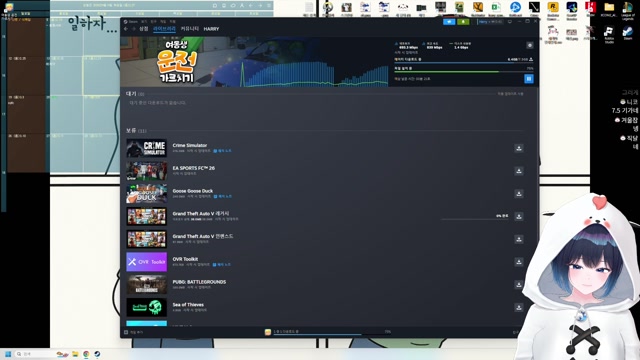Pause the active download with the blue button
The width and height of the screenshot is (640, 360).
pyautogui.click(x=529, y=78)
